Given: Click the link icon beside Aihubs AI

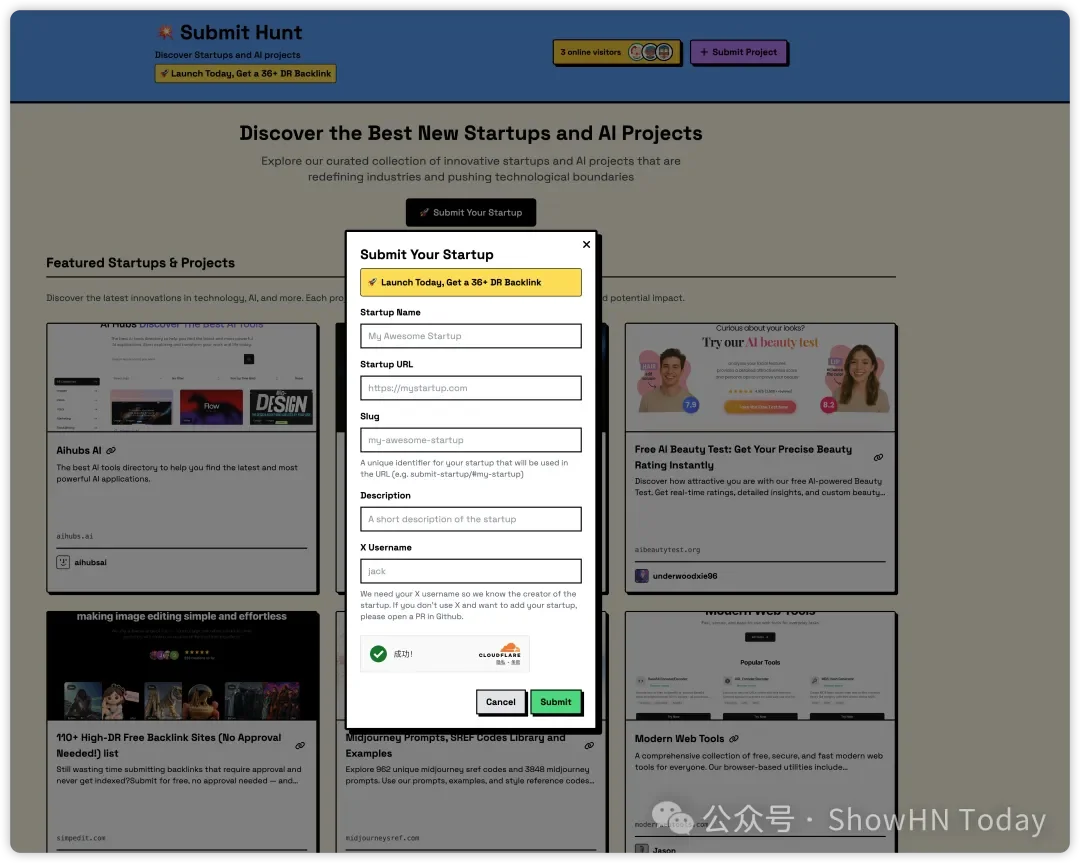Looking at the screenshot, I should click(x=111, y=451).
